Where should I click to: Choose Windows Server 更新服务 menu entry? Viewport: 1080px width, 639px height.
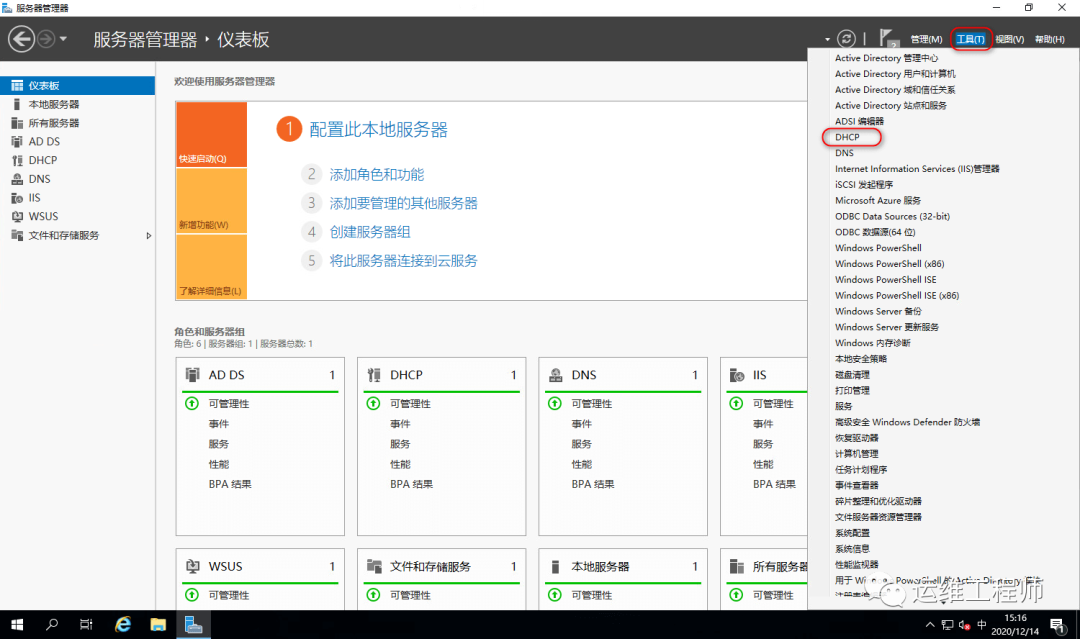point(887,327)
